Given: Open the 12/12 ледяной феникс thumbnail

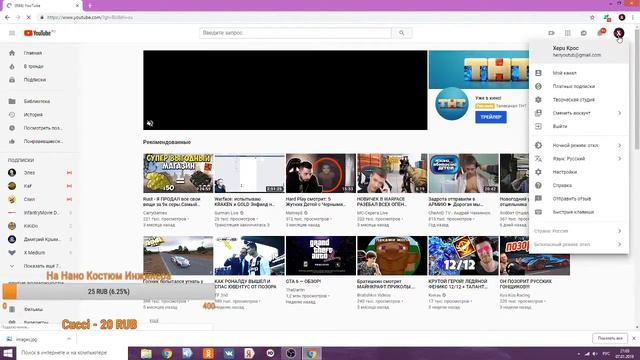Looking at the screenshot, I should (x=463, y=256).
